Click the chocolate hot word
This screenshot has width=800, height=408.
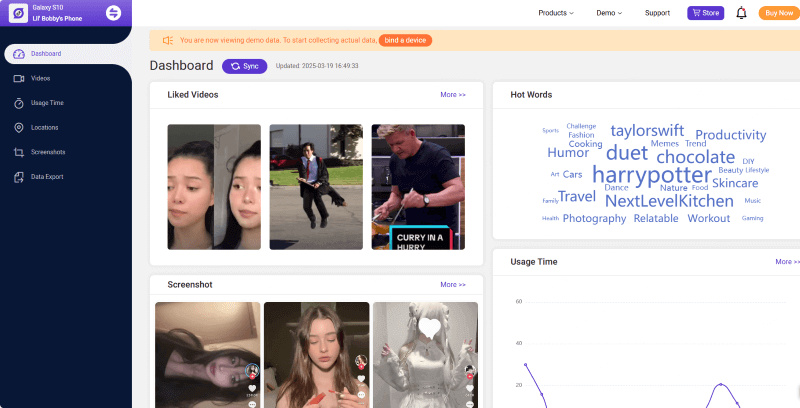695,157
